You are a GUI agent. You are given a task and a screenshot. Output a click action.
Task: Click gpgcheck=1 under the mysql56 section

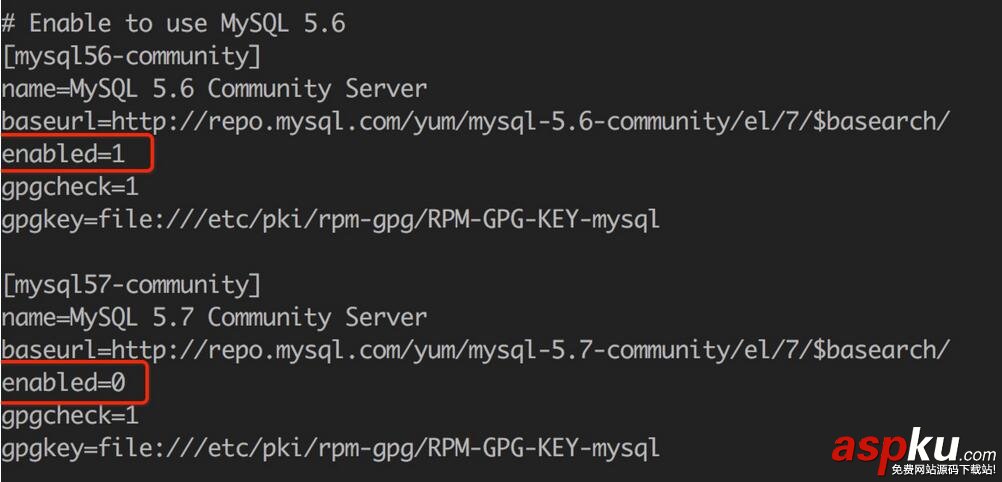(70, 187)
